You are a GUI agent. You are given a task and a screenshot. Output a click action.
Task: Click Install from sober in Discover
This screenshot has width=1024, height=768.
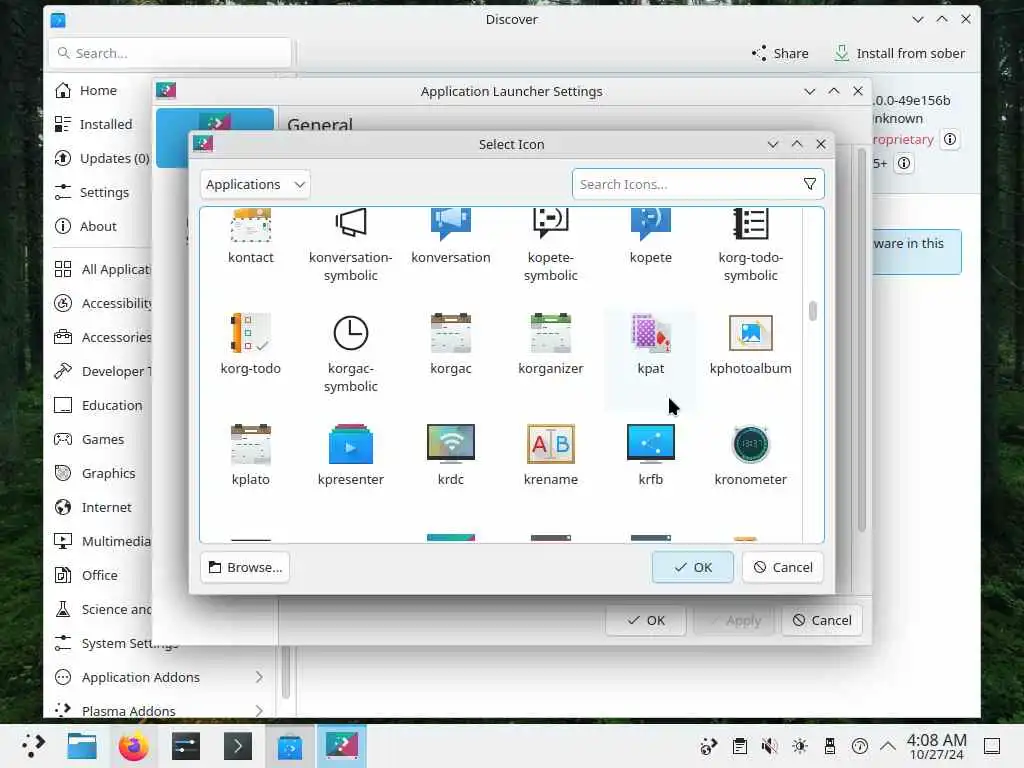click(x=899, y=53)
